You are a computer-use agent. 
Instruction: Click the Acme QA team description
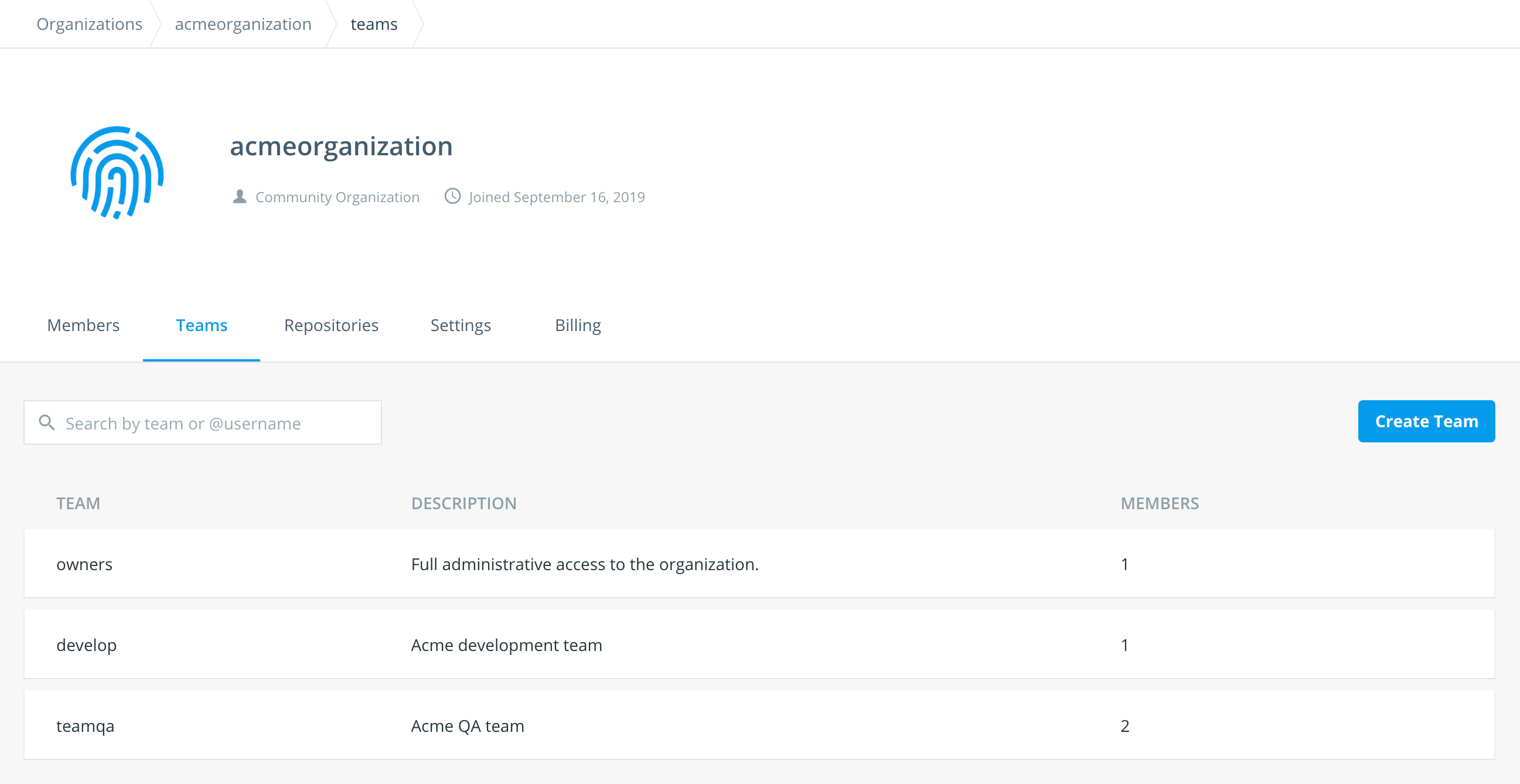pos(468,725)
